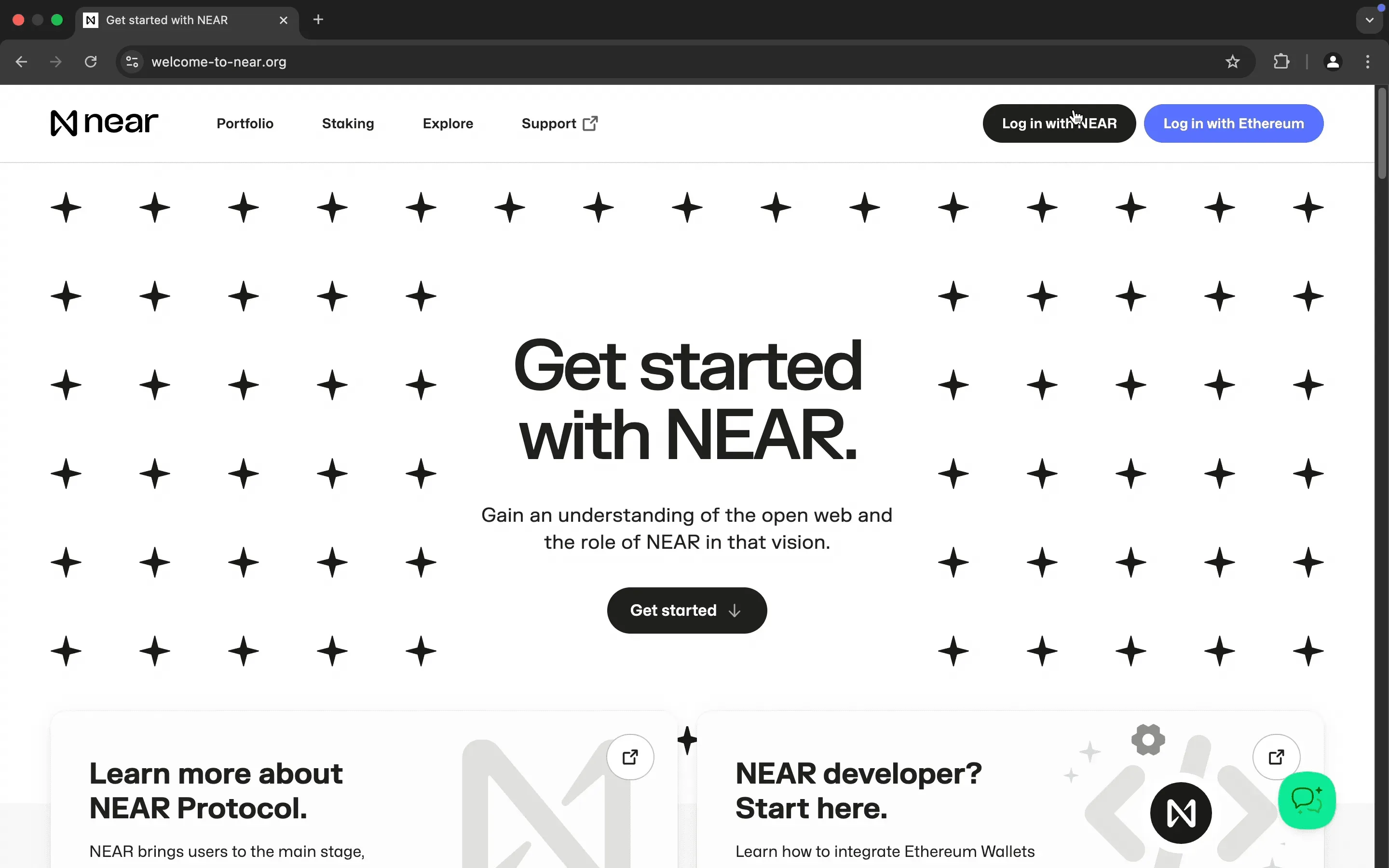1389x868 pixels.
Task: Click the Learn more about NEAR Protocol heading
Action: (x=216, y=791)
